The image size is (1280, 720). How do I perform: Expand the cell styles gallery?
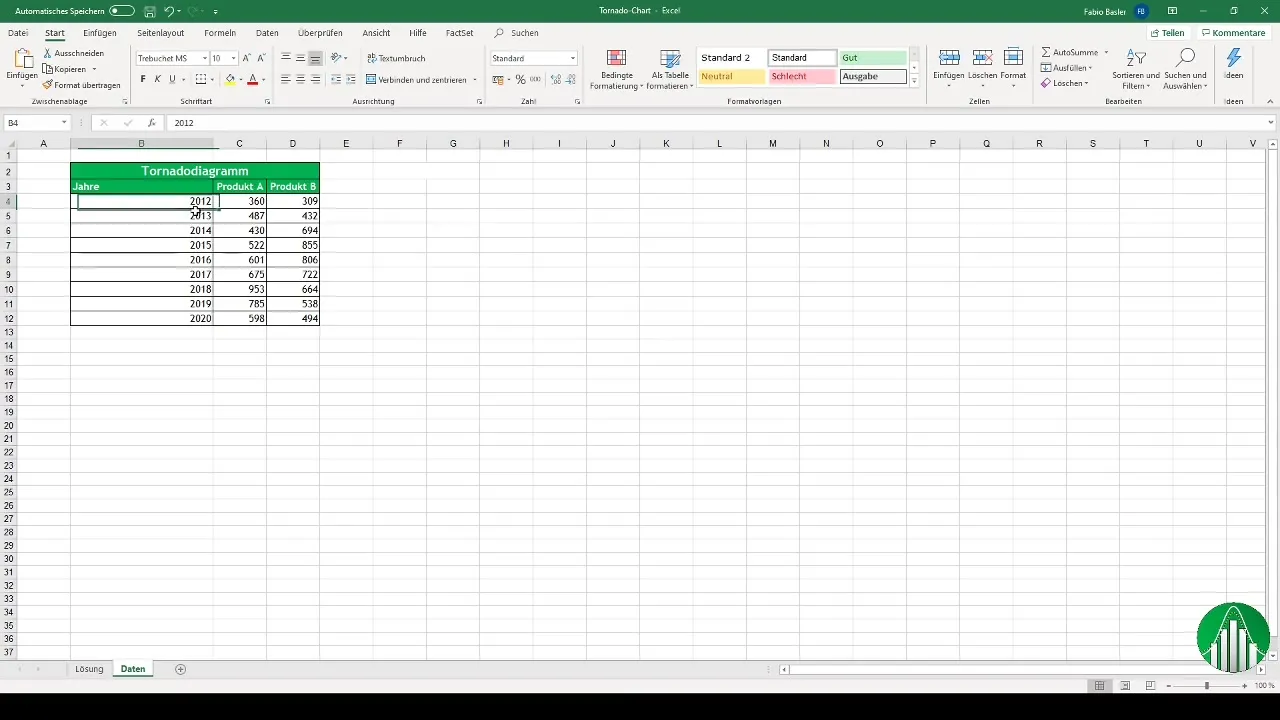click(x=914, y=82)
